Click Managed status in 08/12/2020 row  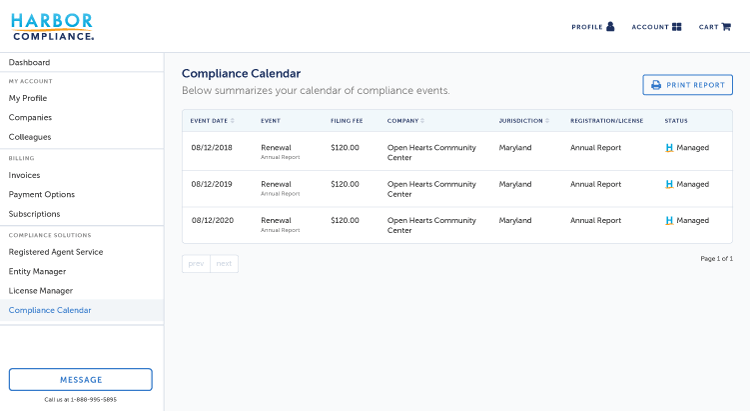[x=693, y=220]
